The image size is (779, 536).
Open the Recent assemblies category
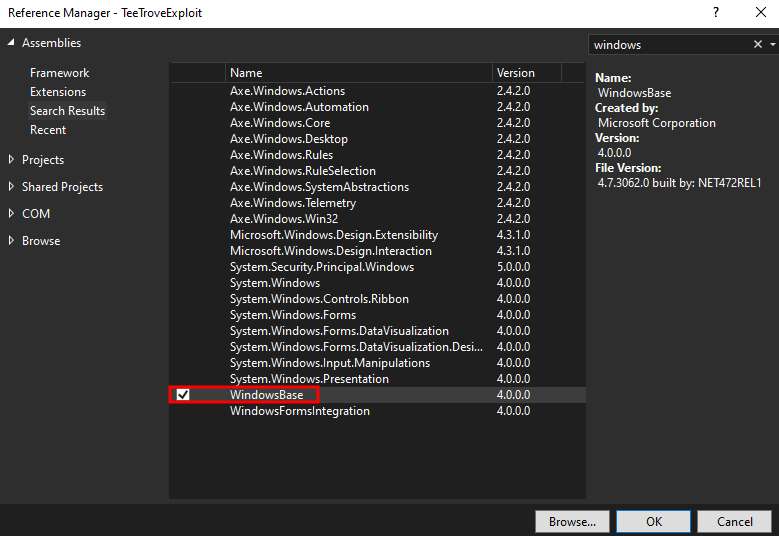click(x=48, y=130)
